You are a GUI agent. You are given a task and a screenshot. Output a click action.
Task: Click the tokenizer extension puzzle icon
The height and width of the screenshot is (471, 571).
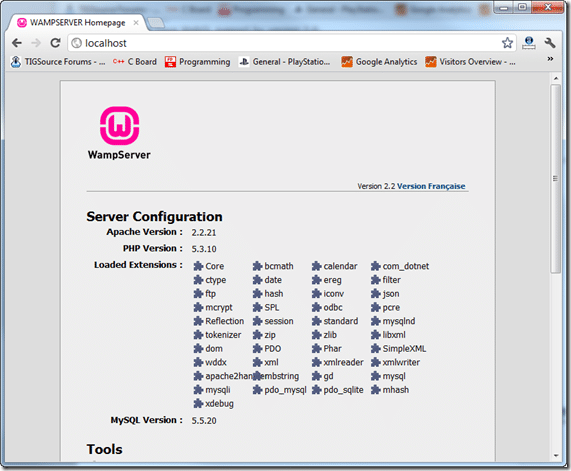pyautogui.click(x=198, y=335)
